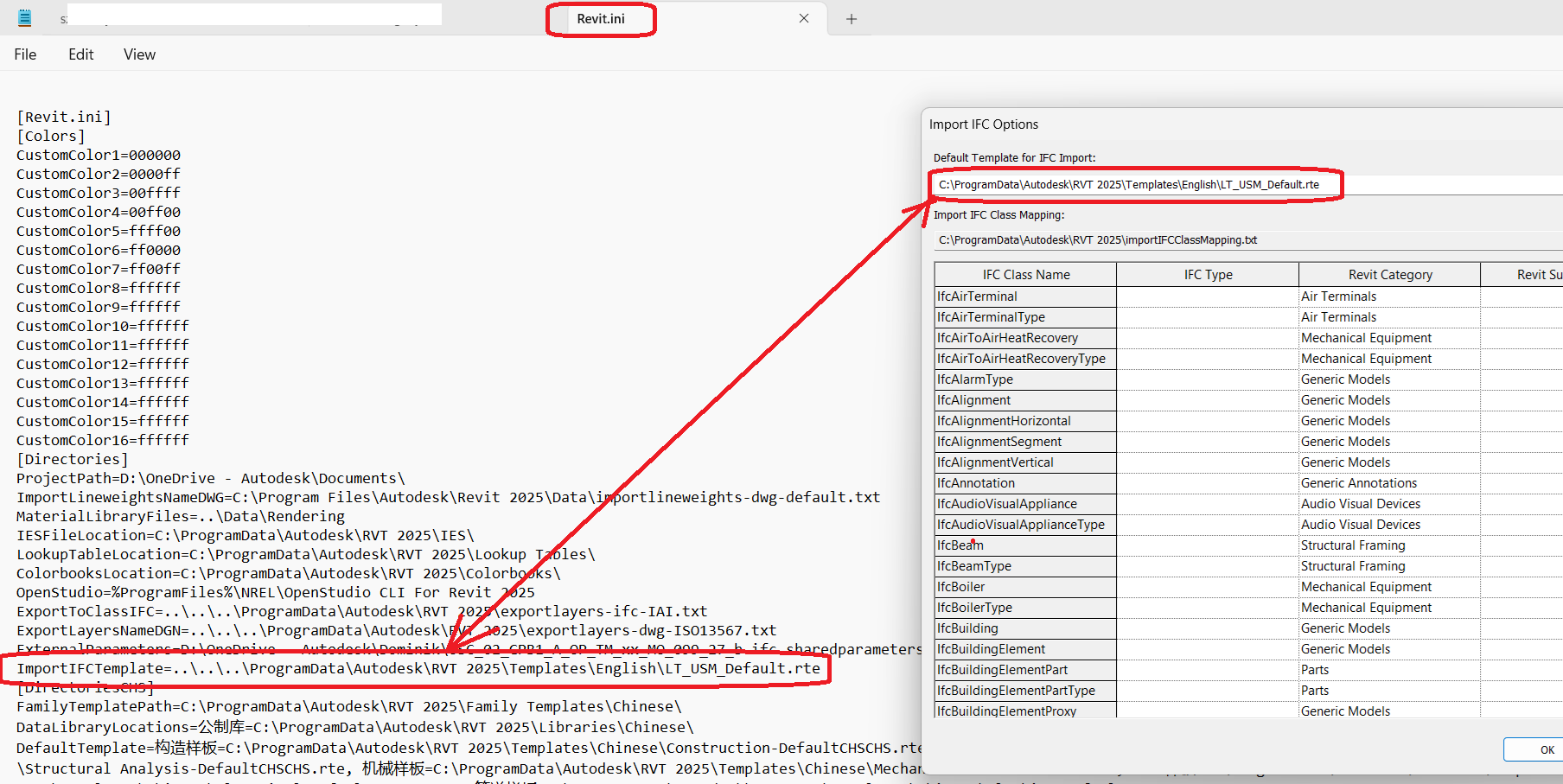Open a new tab with the plus icon
The height and width of the screenshot is (784, 1563).
(851, 18)
